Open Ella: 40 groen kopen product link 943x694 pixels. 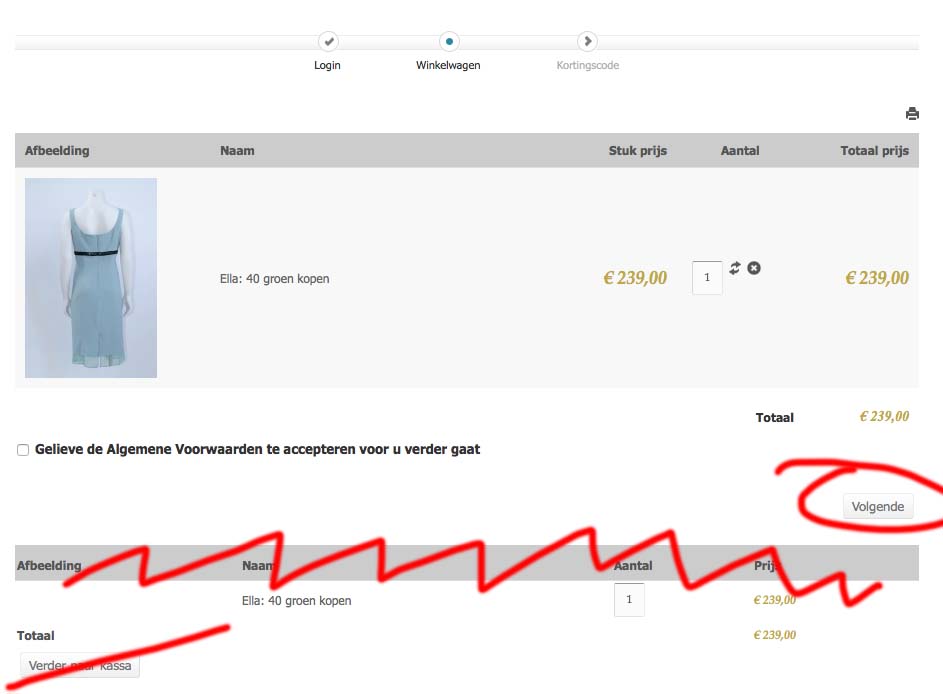[274, 279]
